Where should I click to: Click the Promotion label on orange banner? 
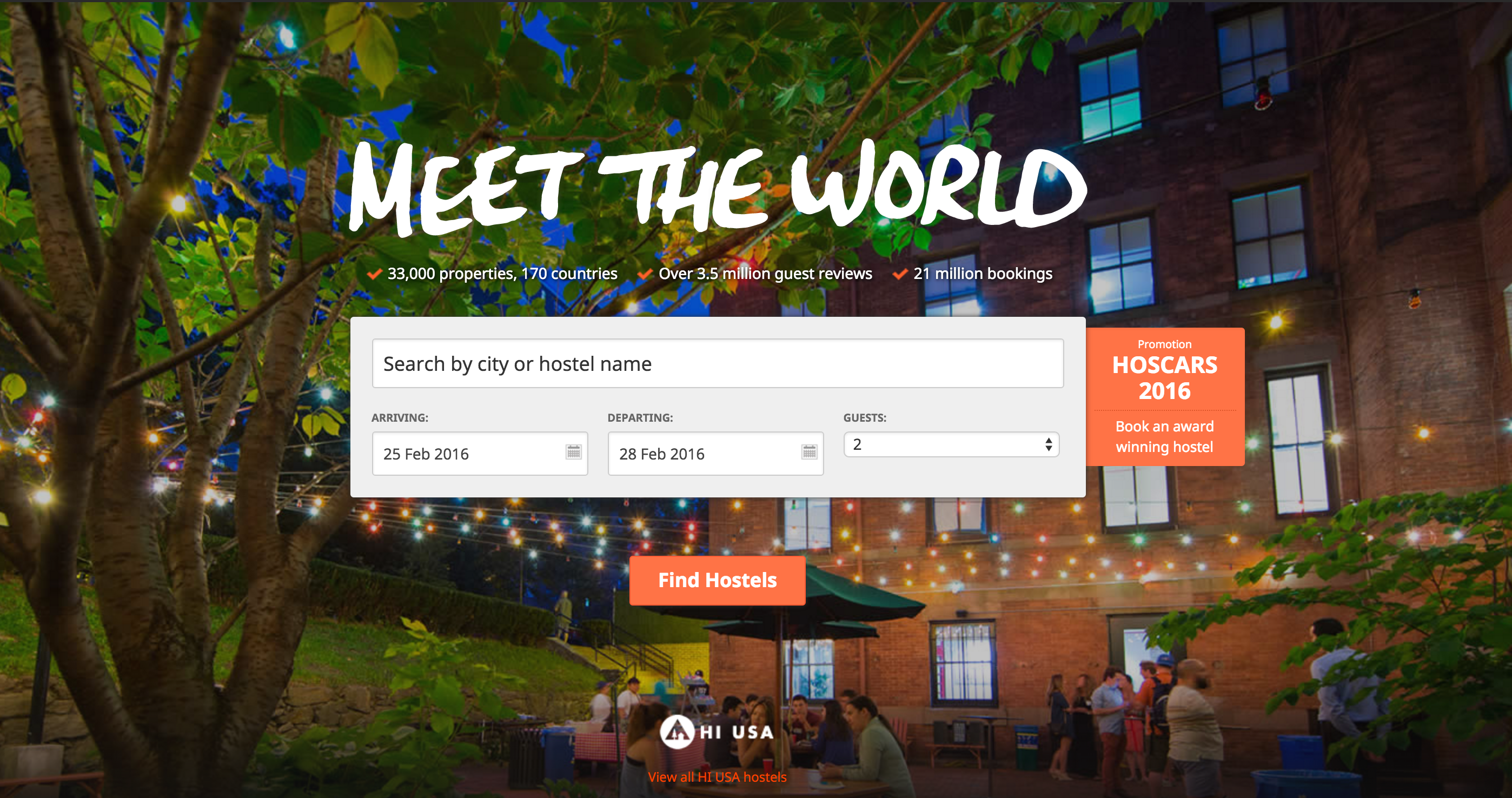click(x=1164, y=344)
